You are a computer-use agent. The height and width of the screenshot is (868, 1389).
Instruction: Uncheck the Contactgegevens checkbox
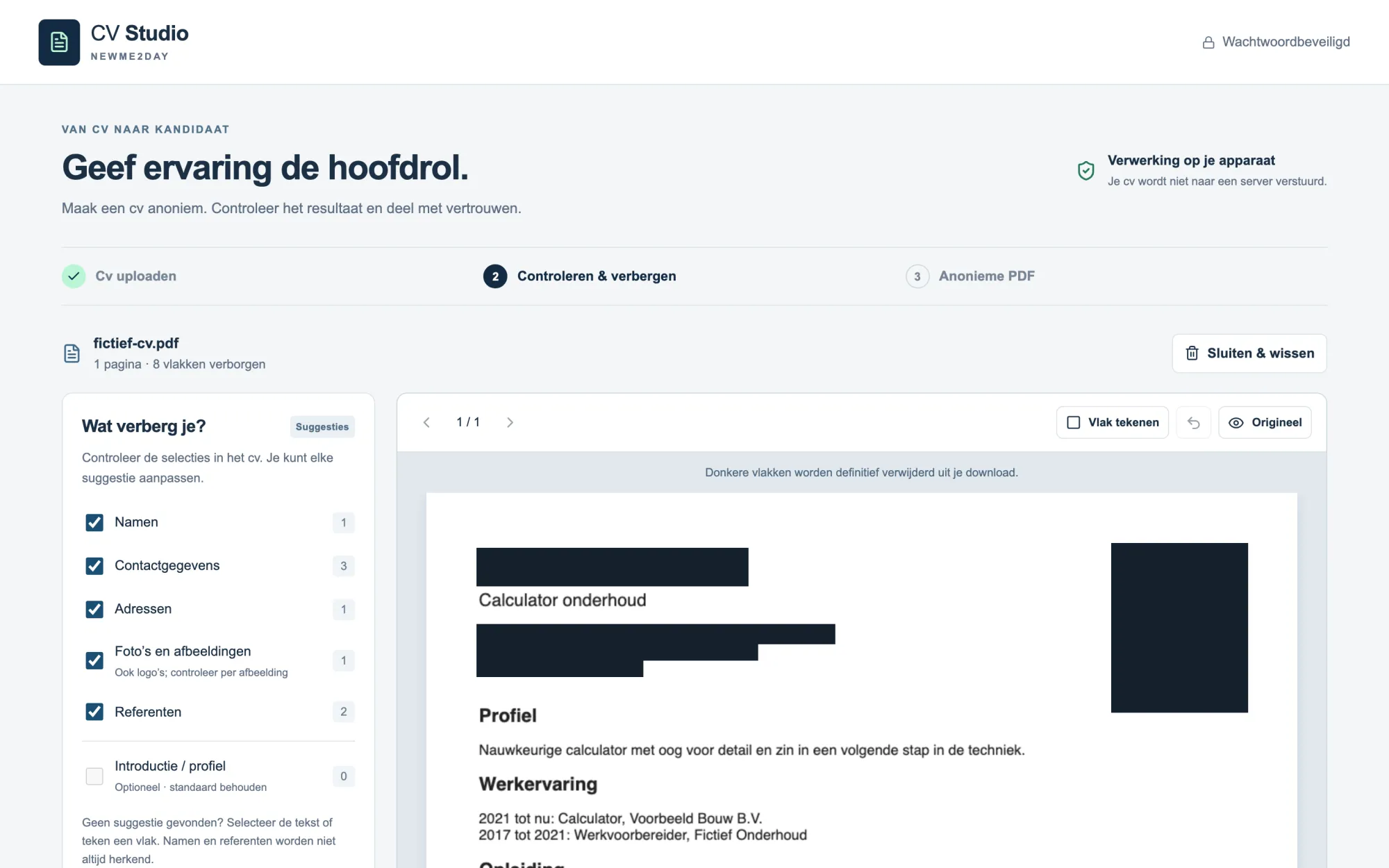click(94, 566)
